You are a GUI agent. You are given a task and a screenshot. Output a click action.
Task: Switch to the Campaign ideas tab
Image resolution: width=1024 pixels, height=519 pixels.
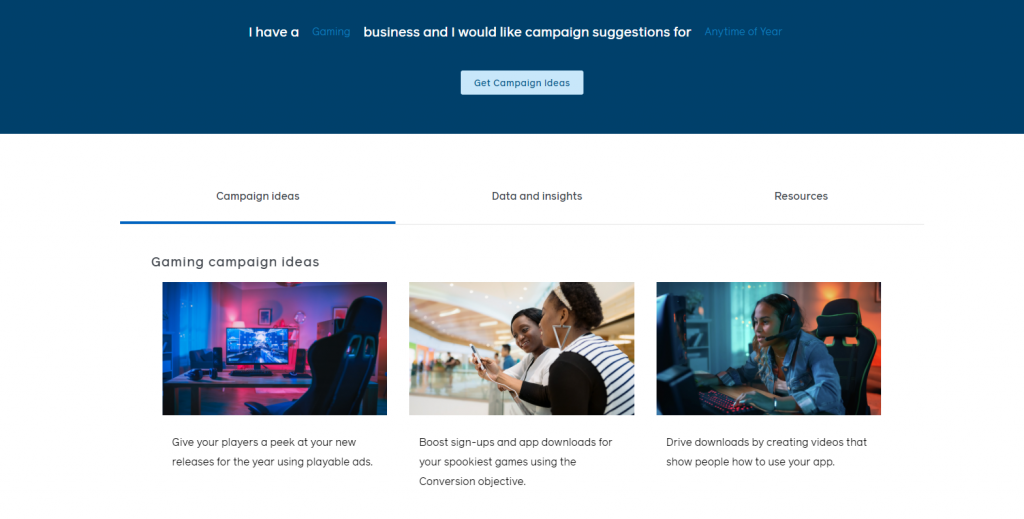pyautogui.click(x=257, y=196)
